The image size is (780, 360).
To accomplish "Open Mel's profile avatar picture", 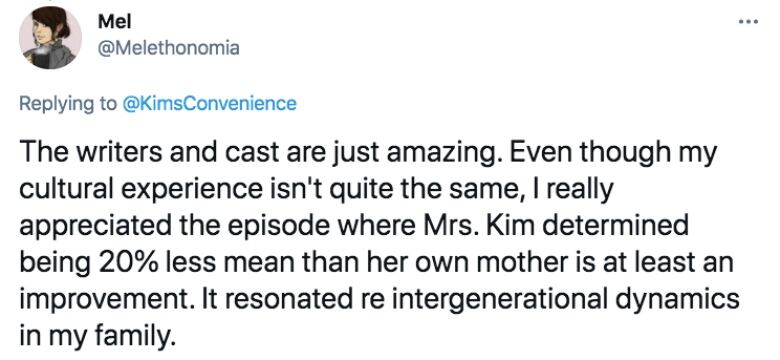I will (50, 38).
